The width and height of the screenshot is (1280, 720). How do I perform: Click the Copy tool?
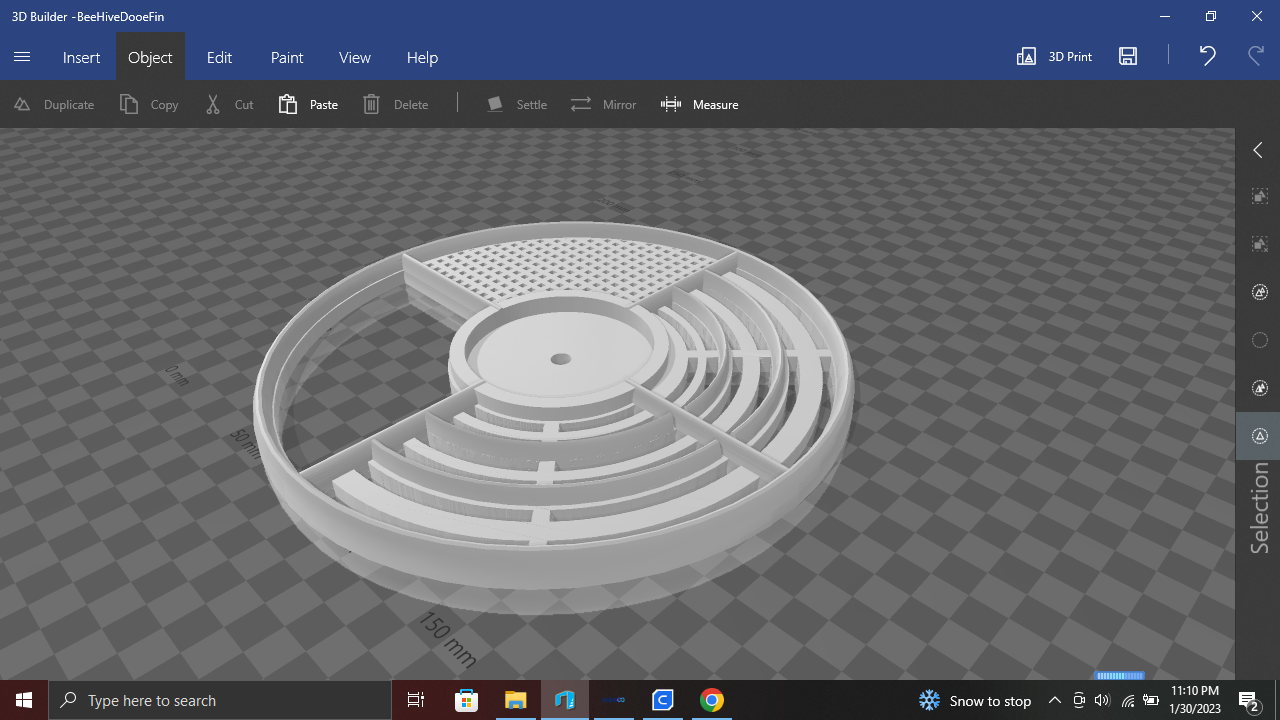pos(149,104)
